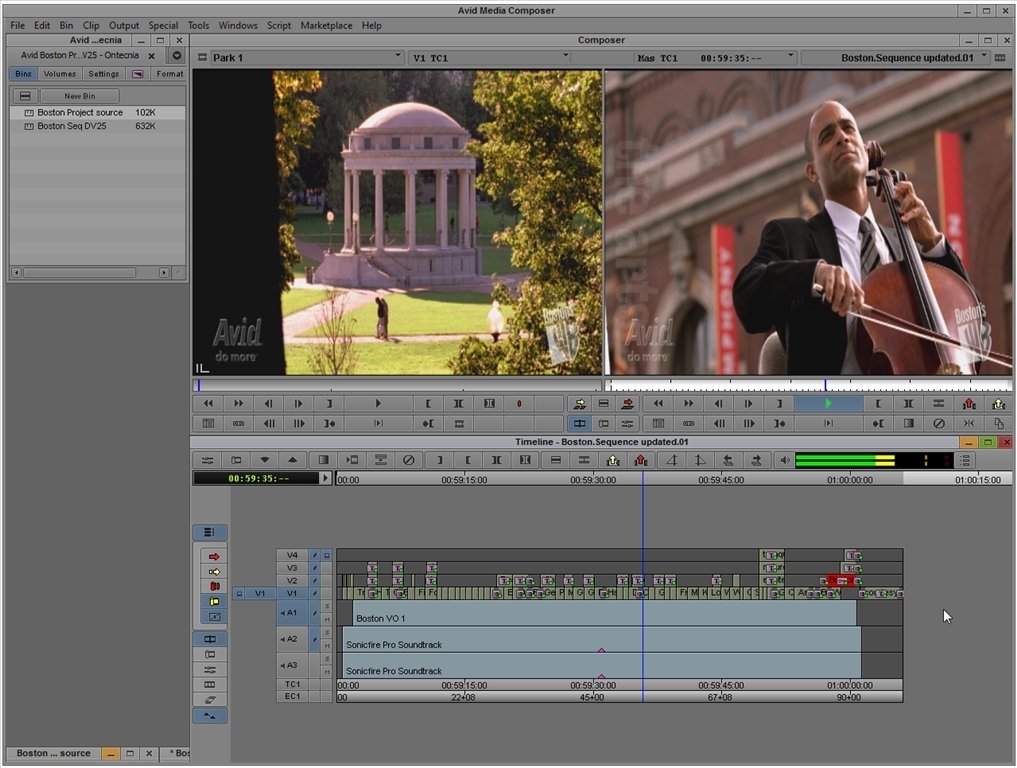
Task: Toggle the V4 video track monitor icon
Action: pyautogui.click(x=327, y=555)
